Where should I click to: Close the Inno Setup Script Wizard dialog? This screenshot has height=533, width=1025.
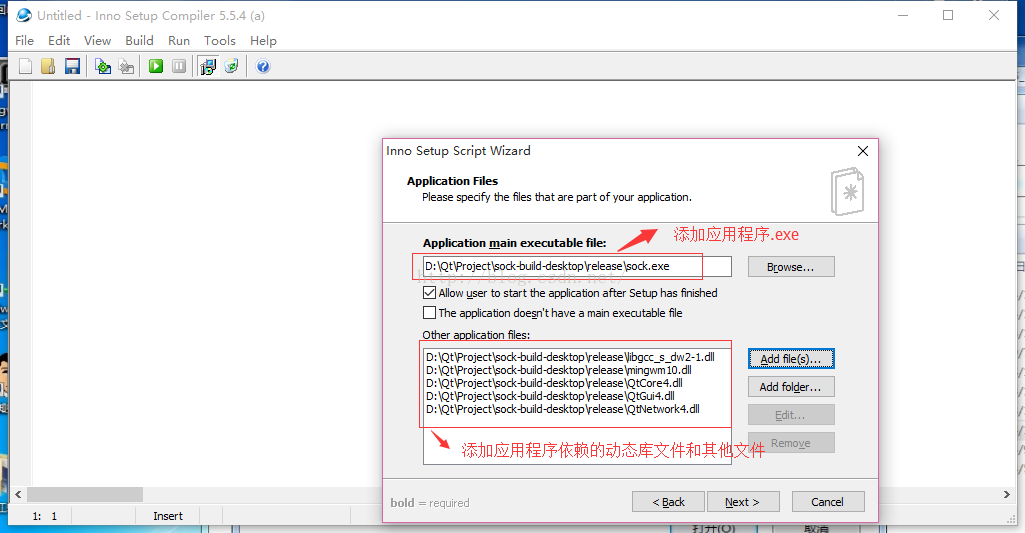[x=863, y=151]
